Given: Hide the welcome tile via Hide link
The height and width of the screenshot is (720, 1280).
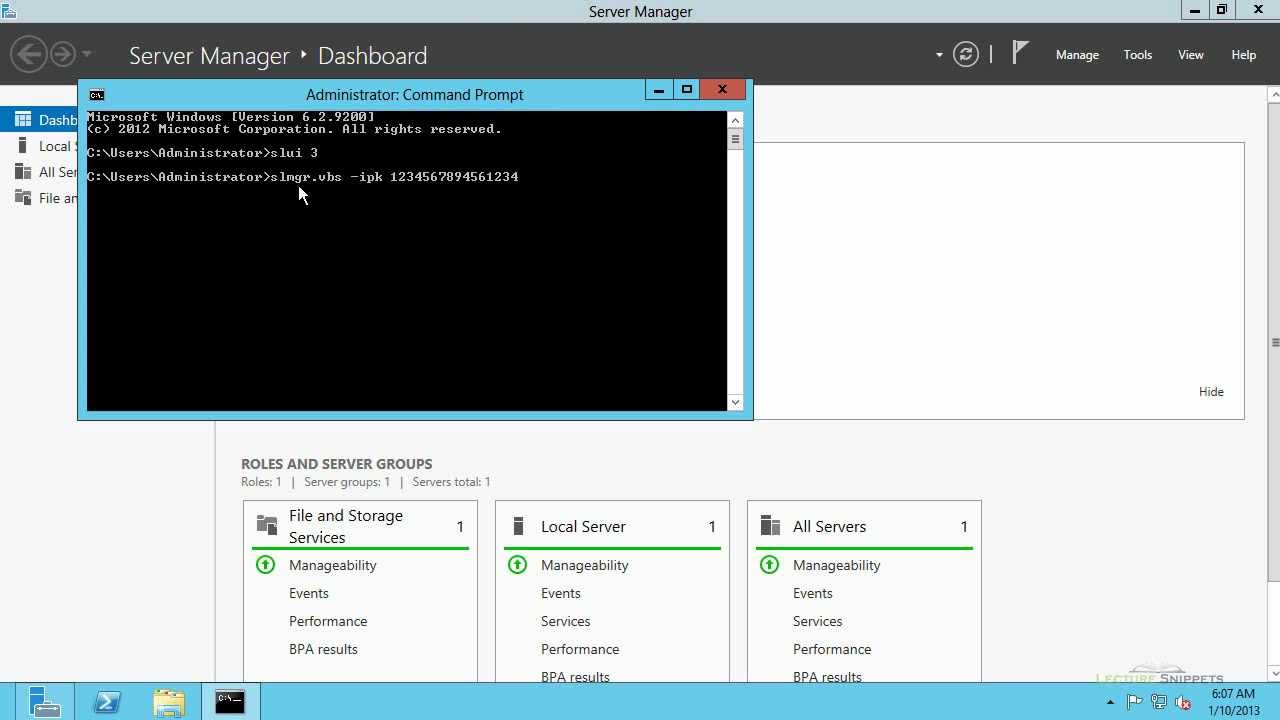Looking at the screenshot, I should 1211,392.
